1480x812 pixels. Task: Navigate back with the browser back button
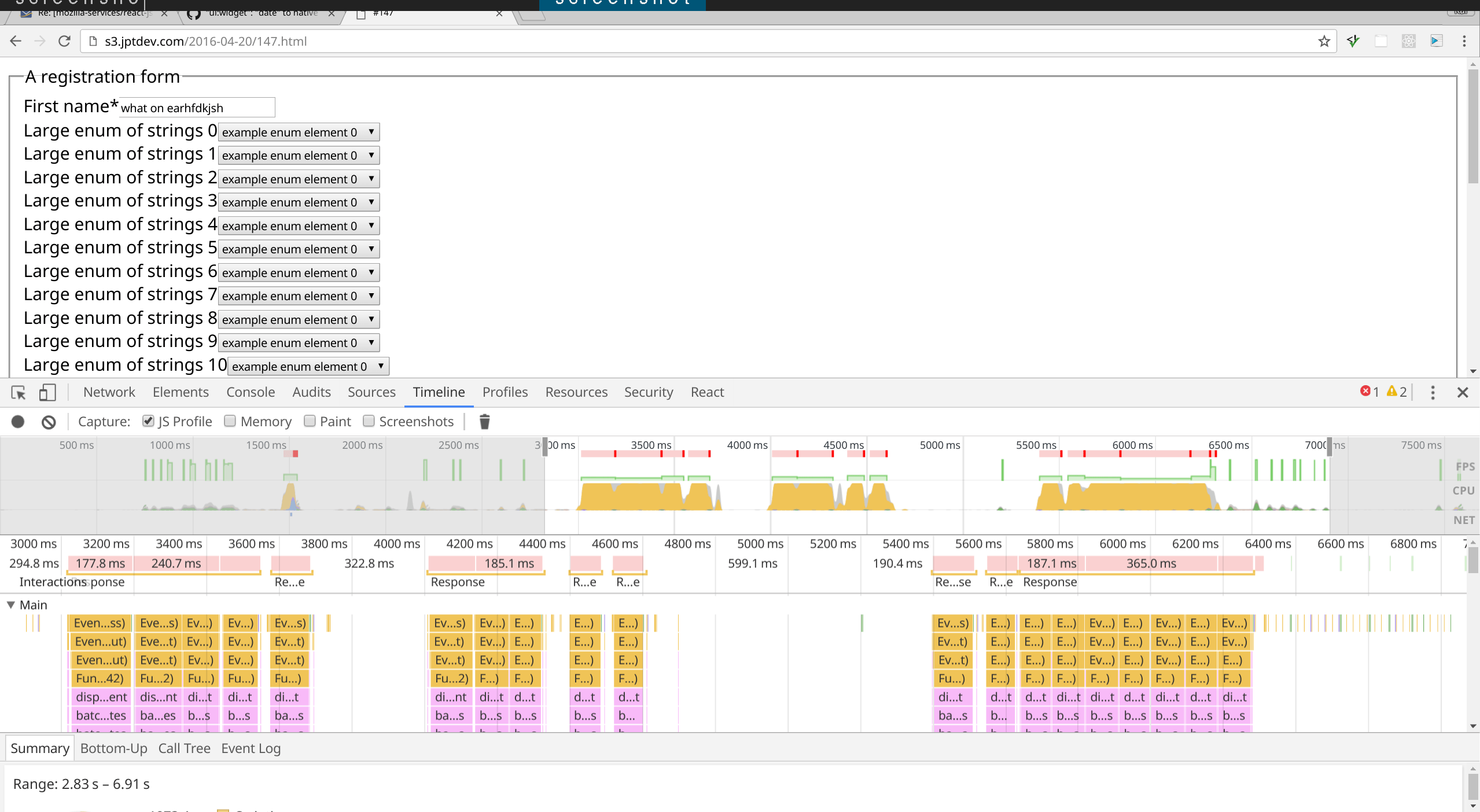(15, 41)
